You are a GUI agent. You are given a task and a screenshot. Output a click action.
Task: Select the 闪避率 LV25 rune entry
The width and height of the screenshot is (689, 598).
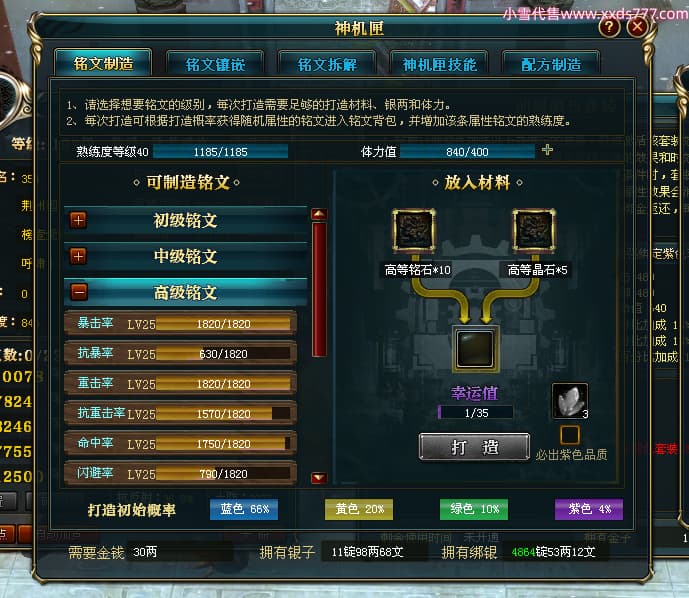[x=180, y=474]
